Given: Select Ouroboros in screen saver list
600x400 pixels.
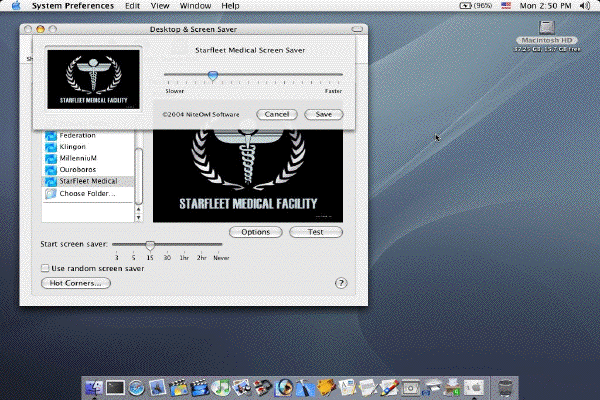Looking at the screenshot, I should [x=88, y=170].
